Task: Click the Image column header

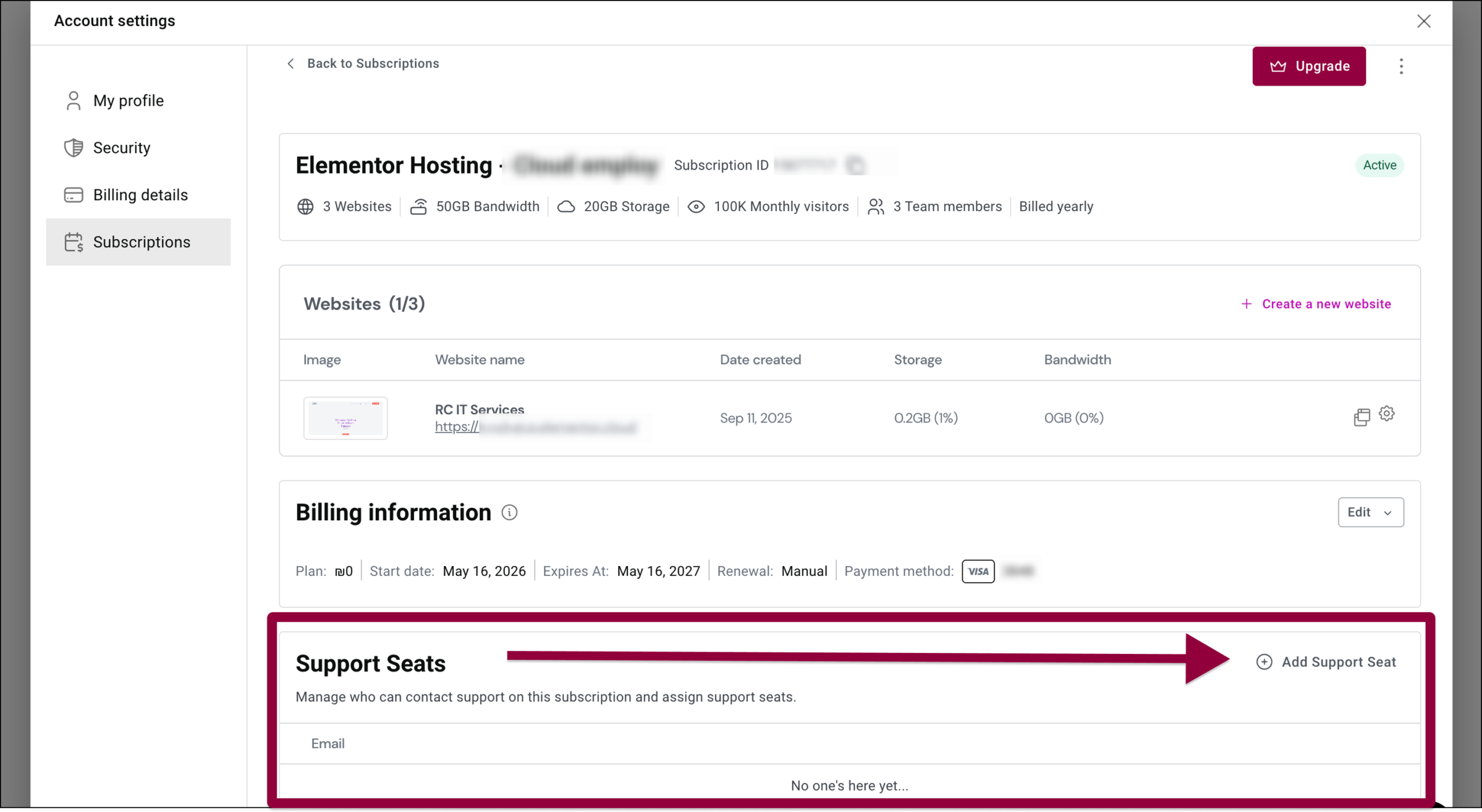Action: tap(322, 360)
